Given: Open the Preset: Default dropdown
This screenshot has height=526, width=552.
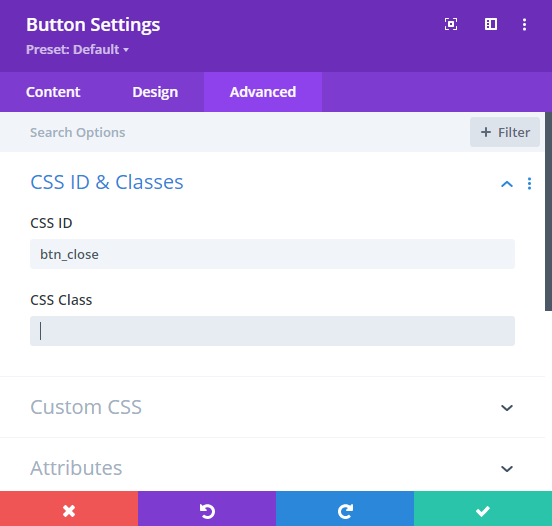Looking at the screenshot, I should point(77,50).
